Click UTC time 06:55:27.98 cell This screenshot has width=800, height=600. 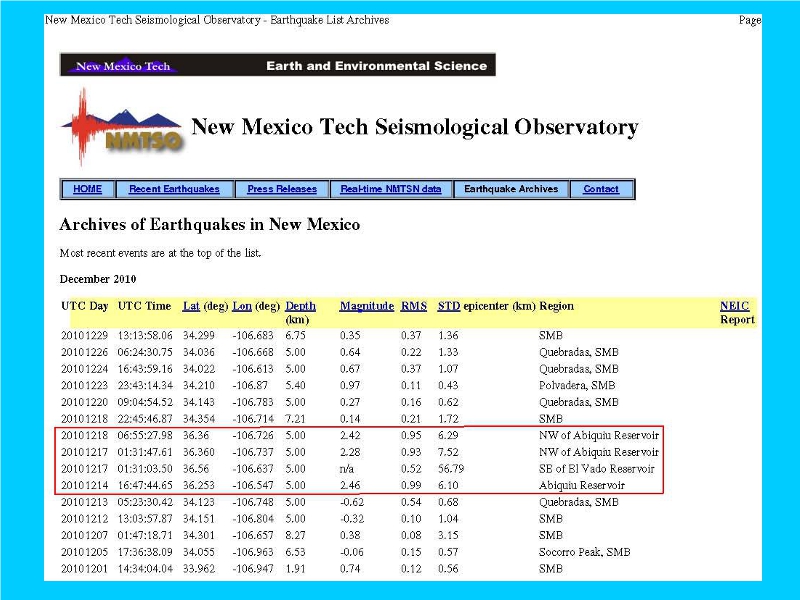pos(145,436)
